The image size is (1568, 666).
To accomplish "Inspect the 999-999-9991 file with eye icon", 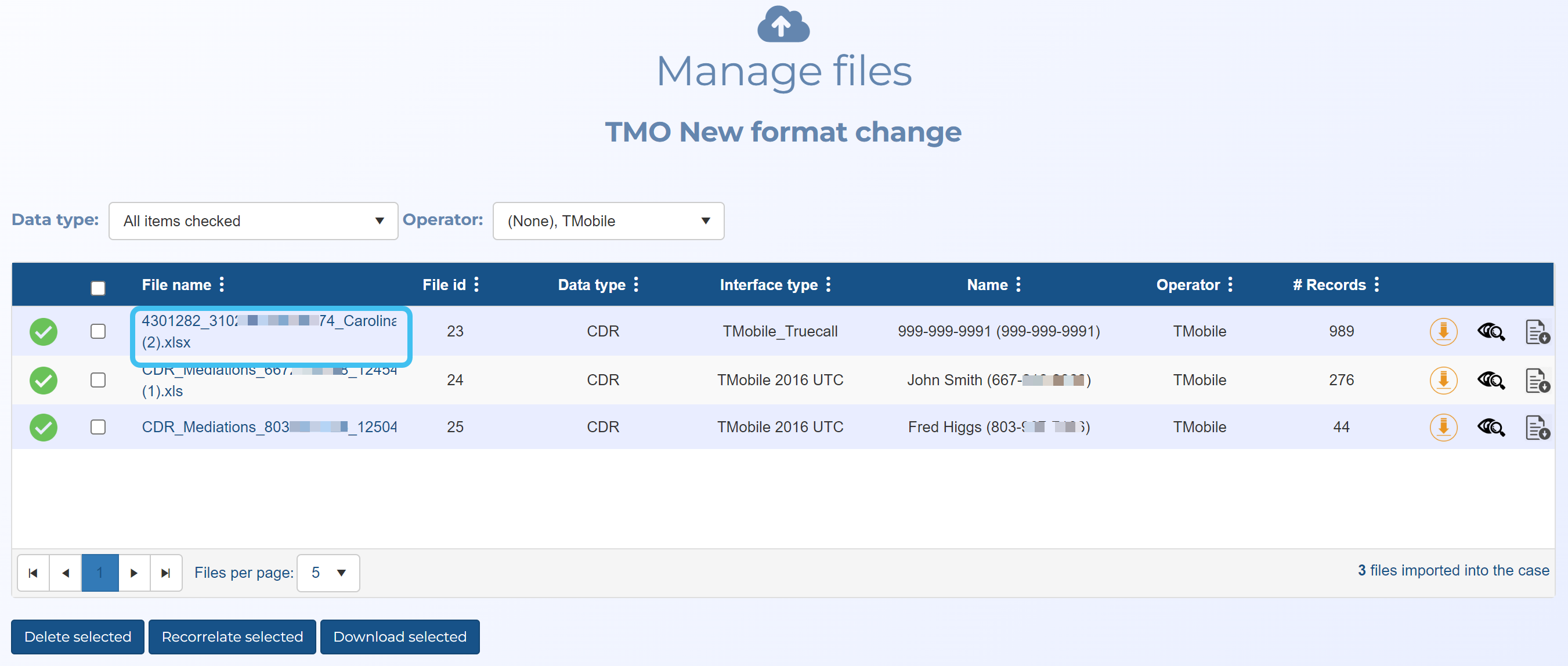I will click(1490, 332).
